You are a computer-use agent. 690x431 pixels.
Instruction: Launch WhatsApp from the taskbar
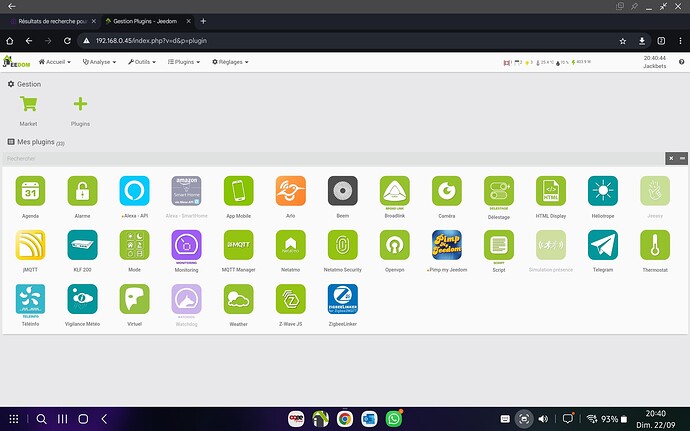(394, 419)
